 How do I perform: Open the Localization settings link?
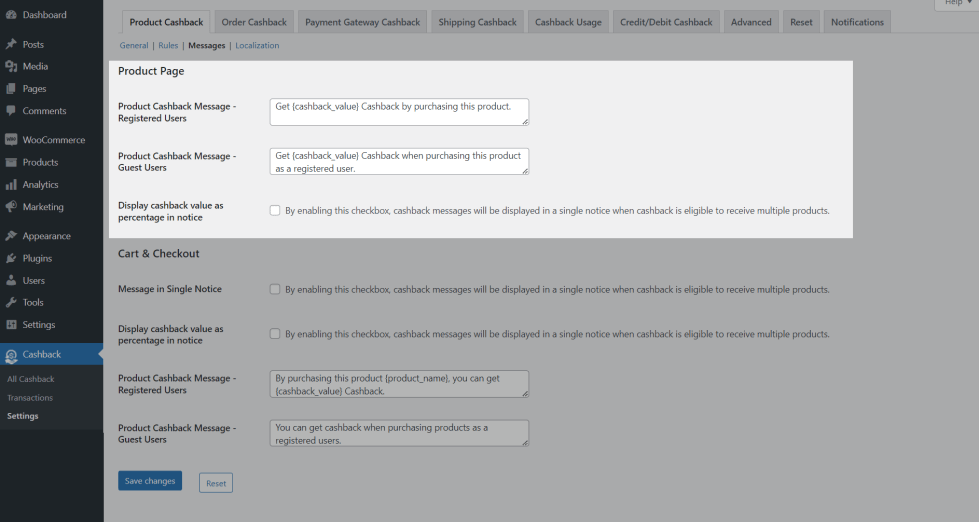pyautogui.click(x=257, y=46)
